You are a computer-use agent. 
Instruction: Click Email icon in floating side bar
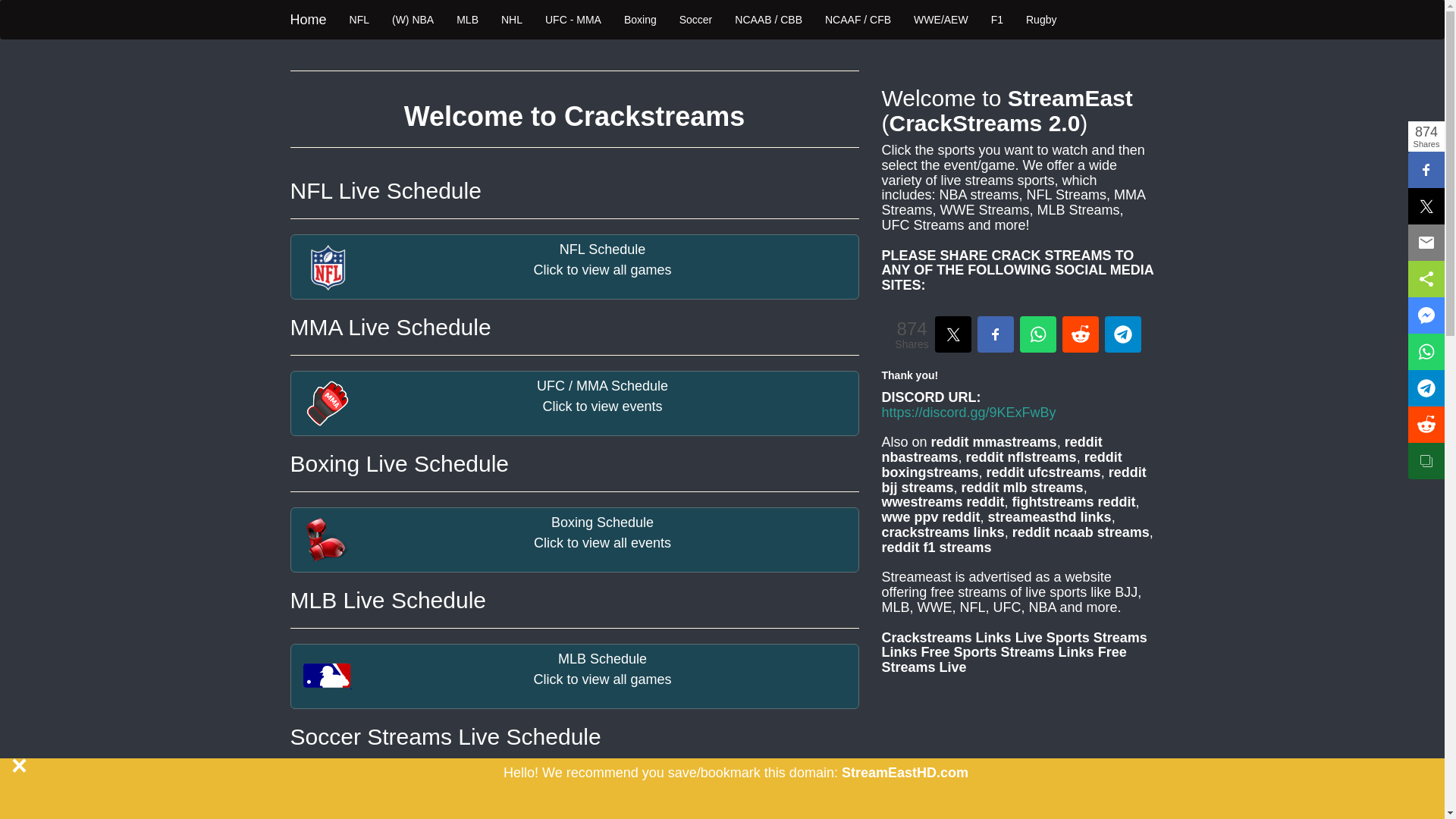pos(1426,243)
